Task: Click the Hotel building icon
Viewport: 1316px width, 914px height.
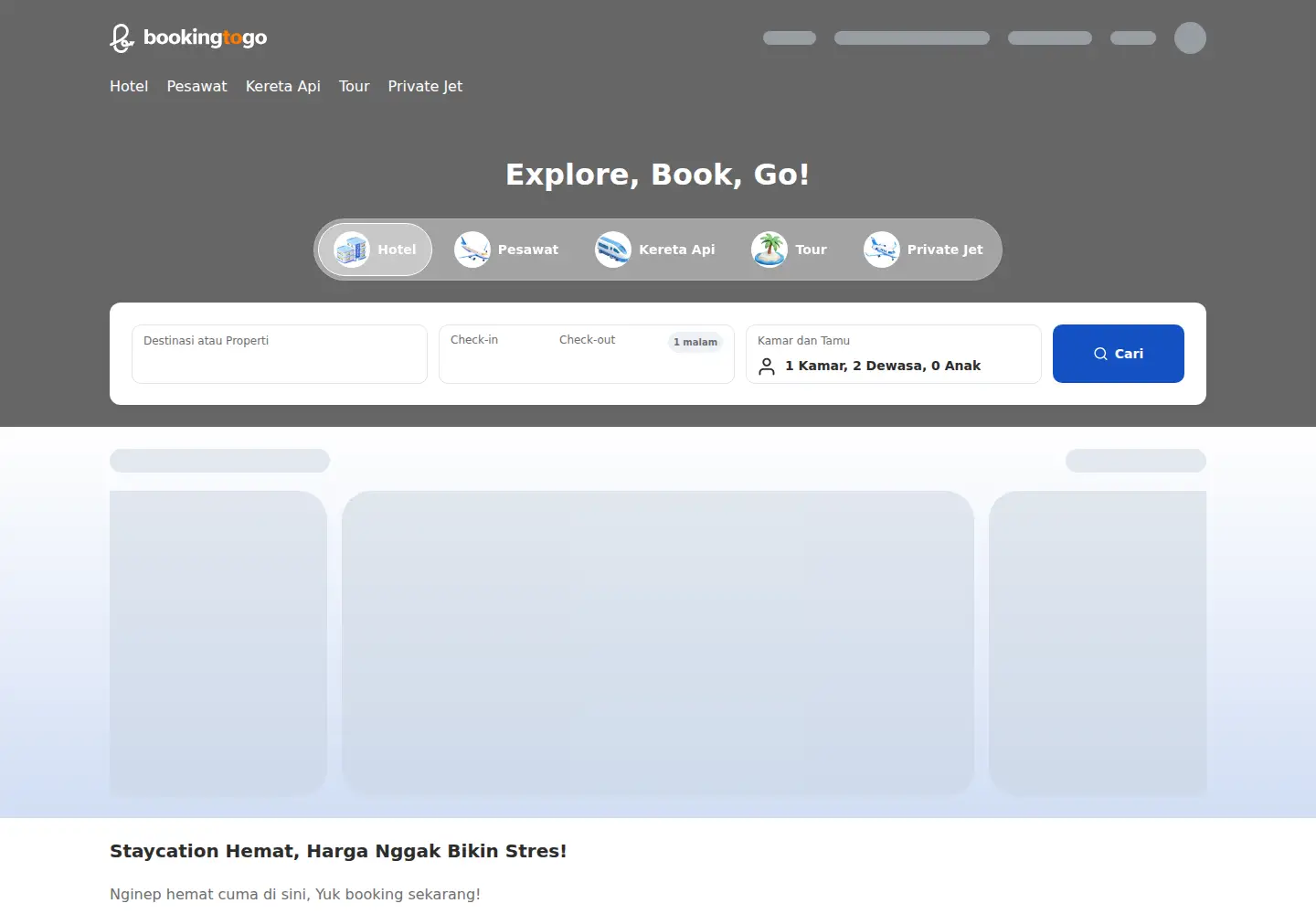Action: coord(352,250)
